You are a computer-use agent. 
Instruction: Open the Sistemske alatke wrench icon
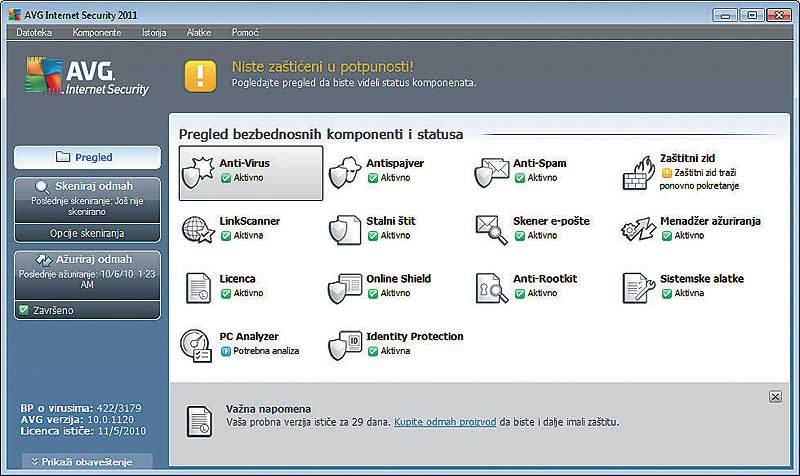[638, 288]
